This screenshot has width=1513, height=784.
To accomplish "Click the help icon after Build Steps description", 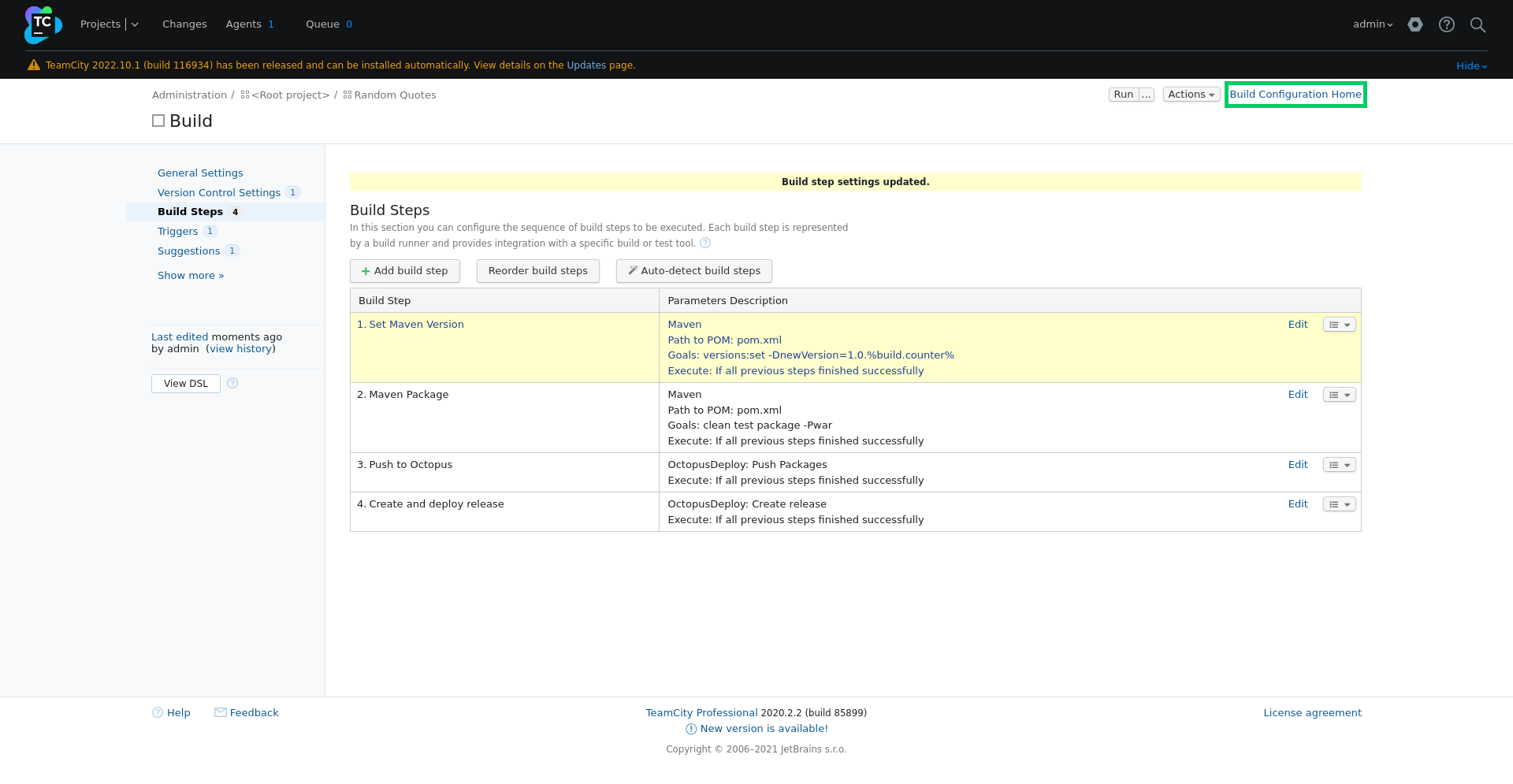I will point(705,243).
